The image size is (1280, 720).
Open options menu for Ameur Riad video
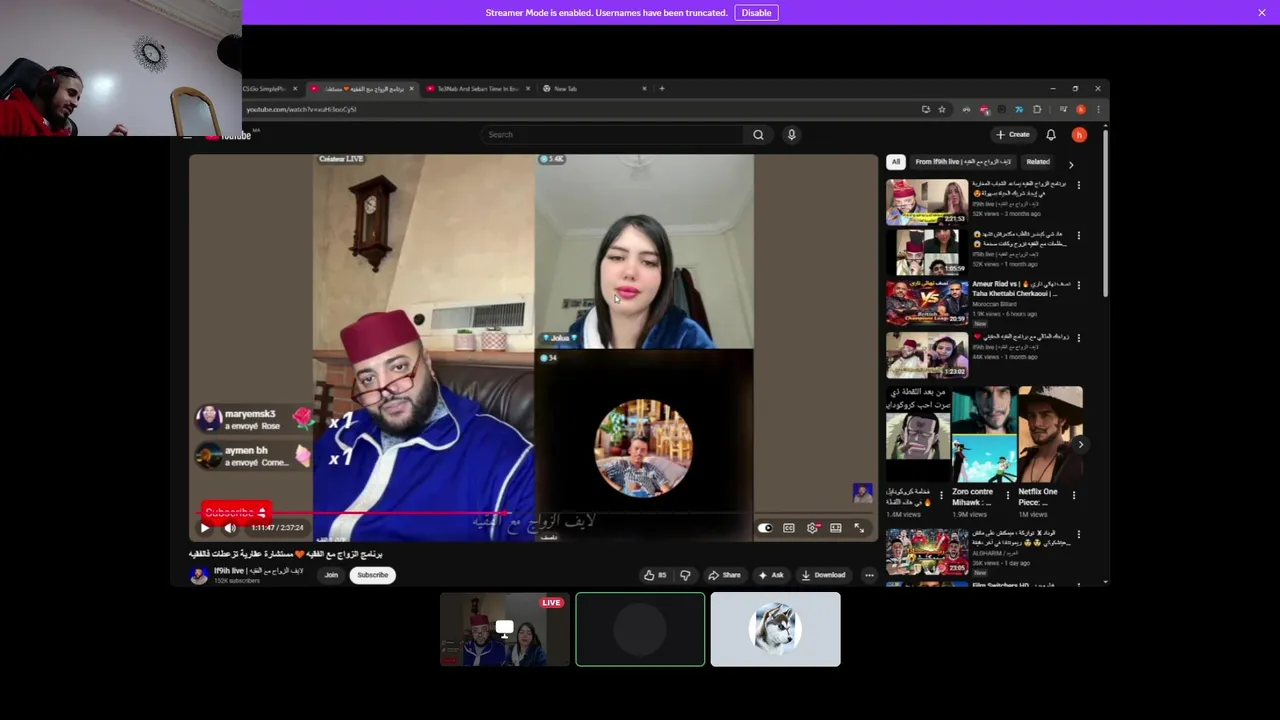click(x=1078, y=286)
